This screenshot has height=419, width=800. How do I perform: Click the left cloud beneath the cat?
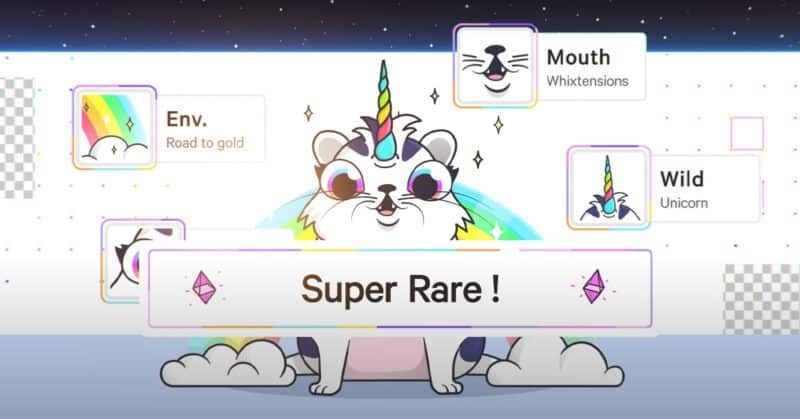(228, 365)
